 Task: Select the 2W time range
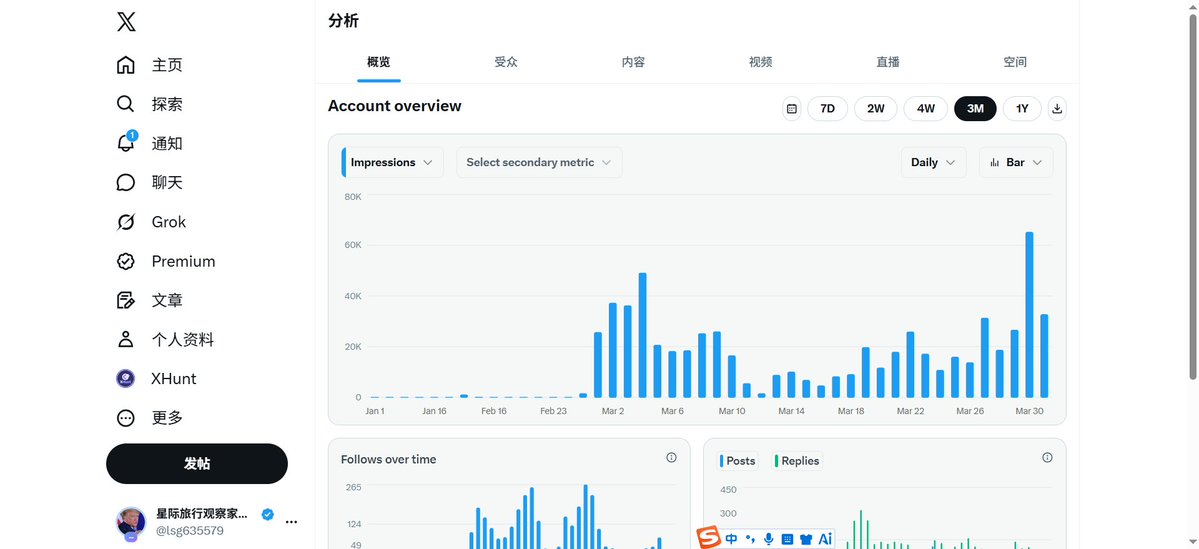[876, 109]
